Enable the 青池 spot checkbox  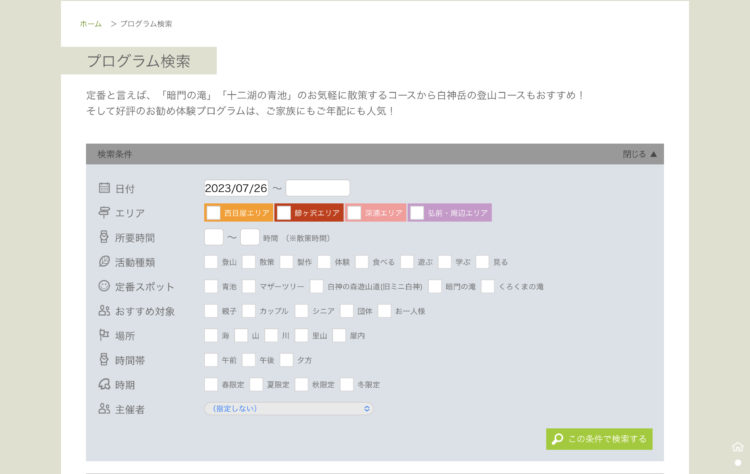click(x=211, y=286)
